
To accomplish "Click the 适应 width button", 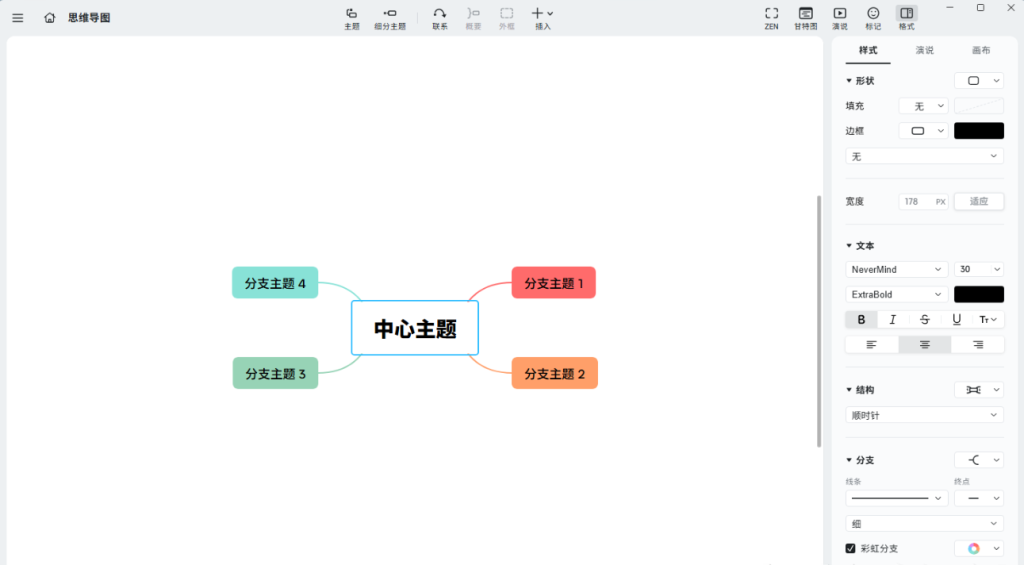I will click(x=978, y=201).
